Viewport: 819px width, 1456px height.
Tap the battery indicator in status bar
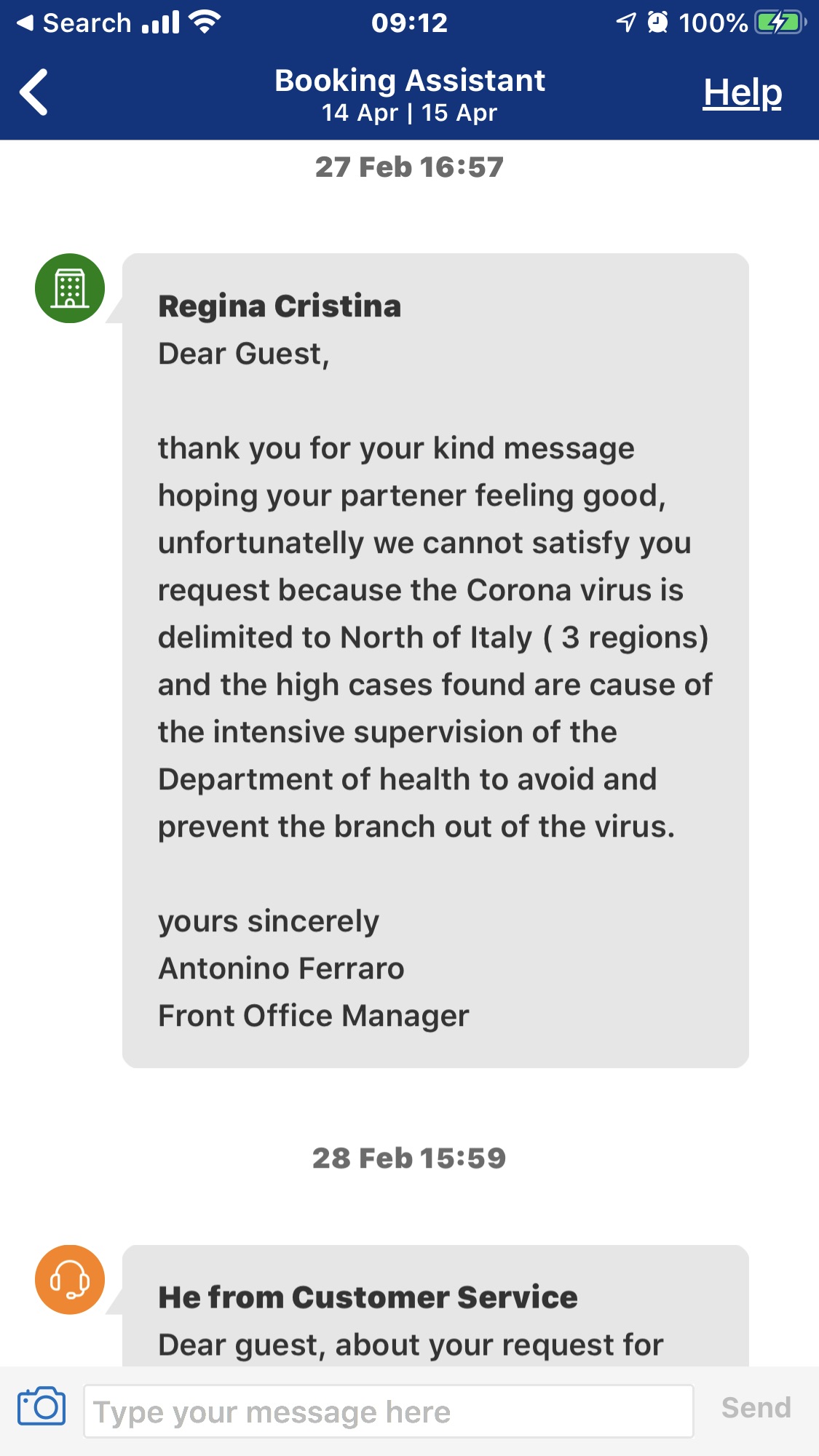tap(781, 23)
